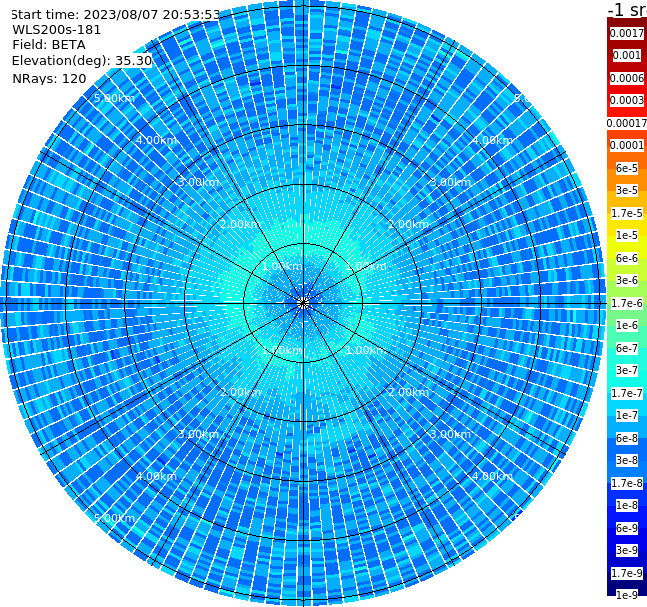Click the 6e-6 scale label
The width and height of the screenshot is (647, 607).
627,258
